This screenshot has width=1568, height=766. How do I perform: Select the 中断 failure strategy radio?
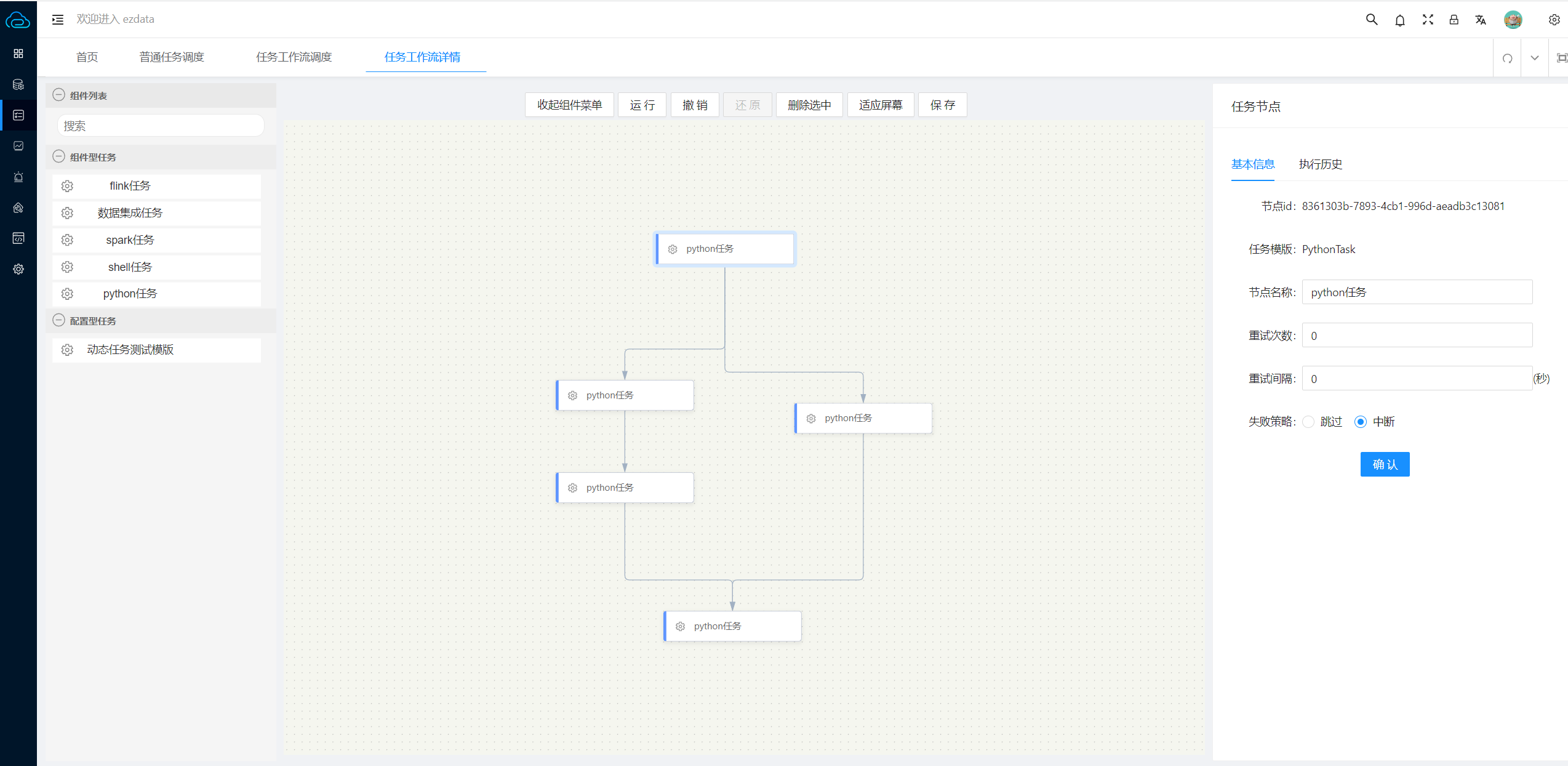(1361, 422)
